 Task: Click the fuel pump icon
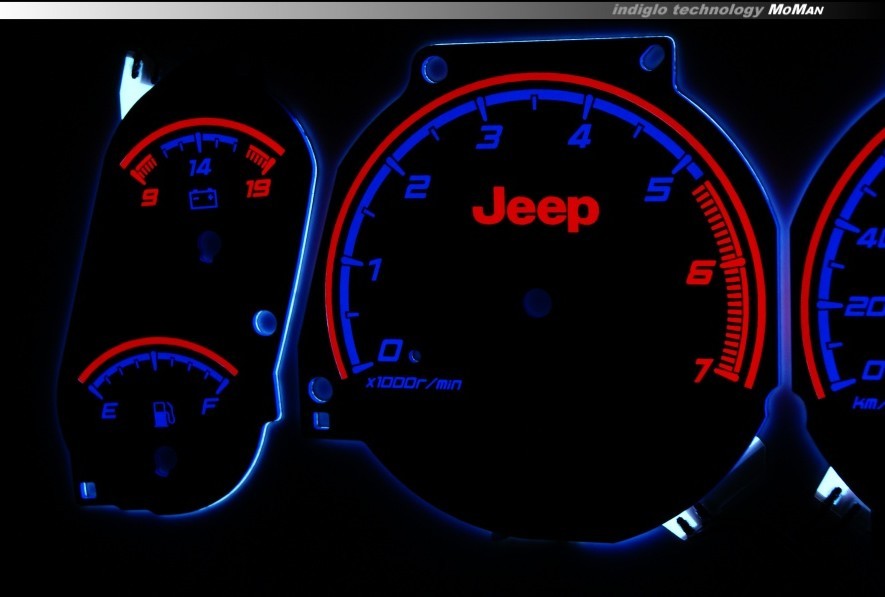[162, 413]
